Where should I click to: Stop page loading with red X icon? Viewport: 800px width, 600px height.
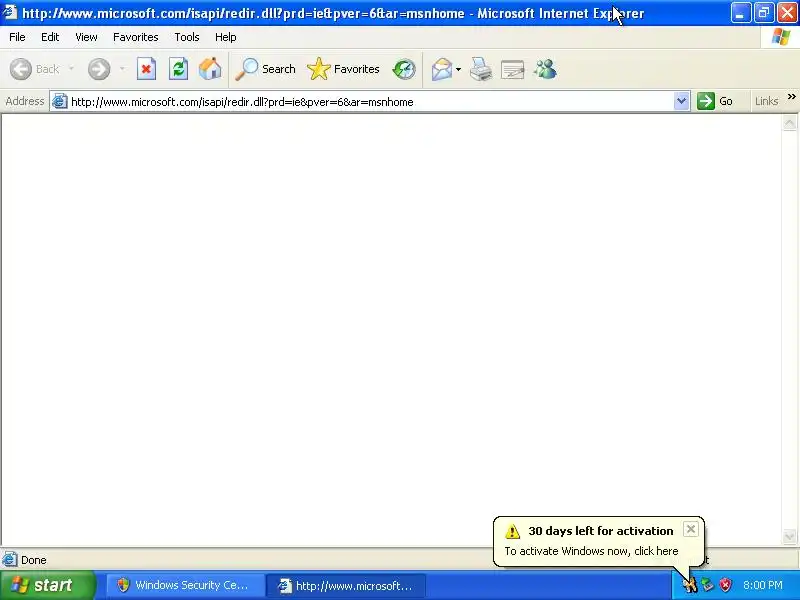point(146,69)
